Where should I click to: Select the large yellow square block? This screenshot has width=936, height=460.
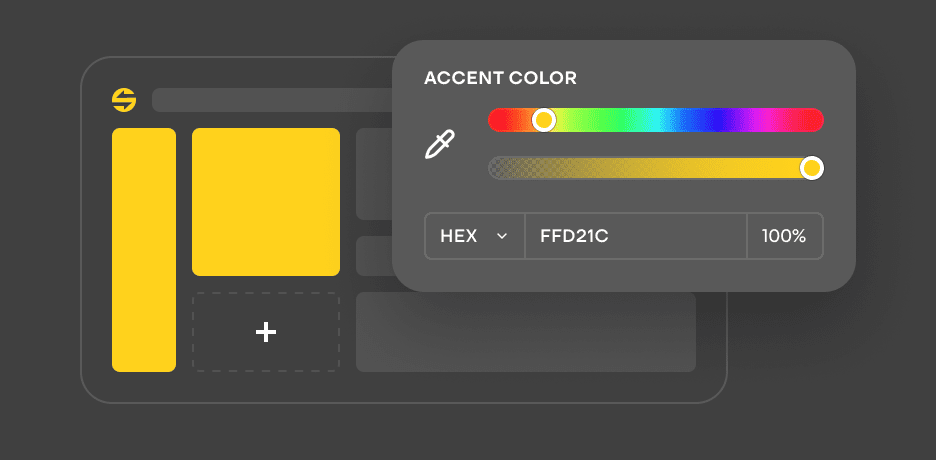[x=266, y=201]
